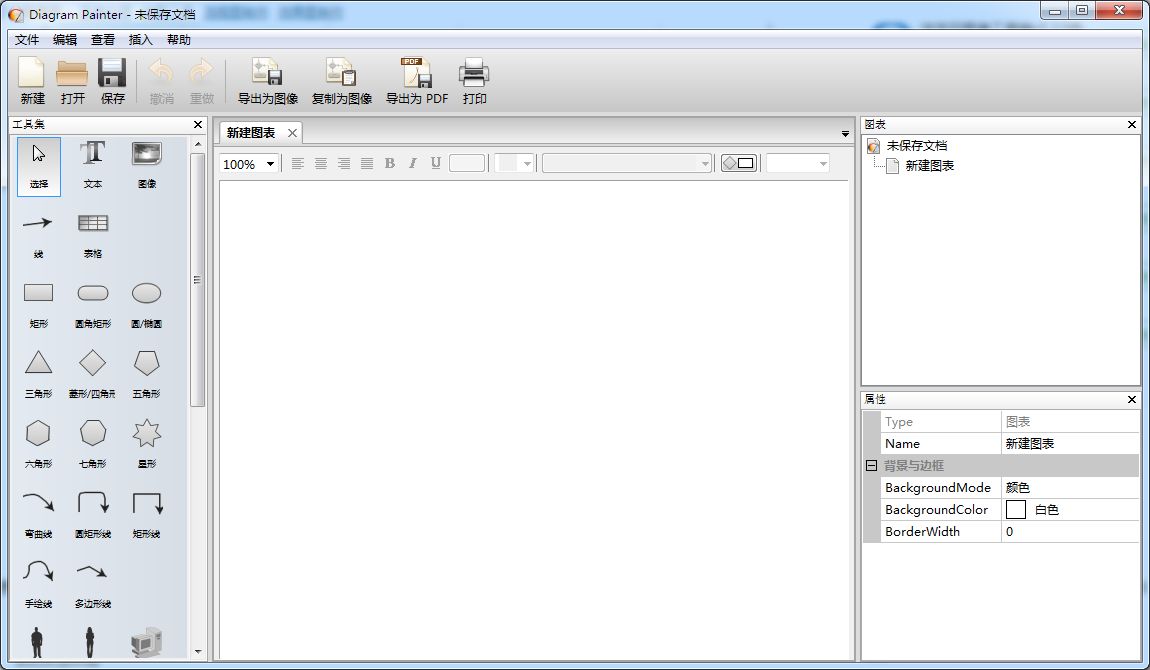The image size is (1150, 670).
Task: Insert the computer clipart shape
Action: pos(147,642)
